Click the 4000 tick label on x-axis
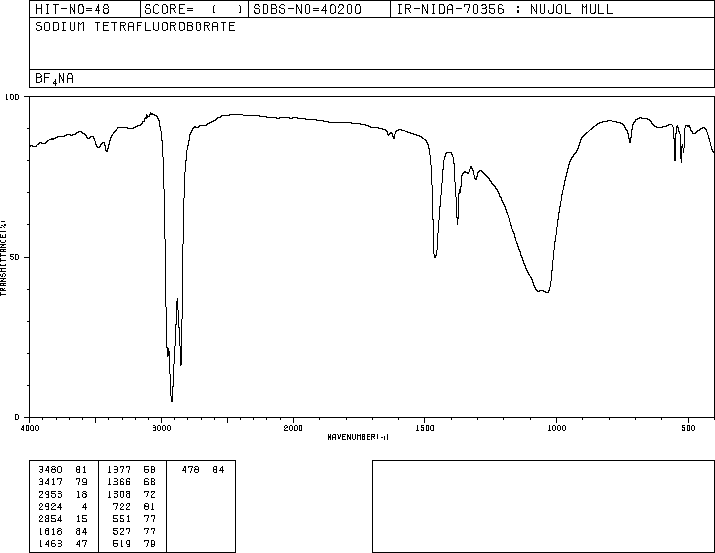The width and height of the screenshot is (715, 553). (x=30, y=428)
